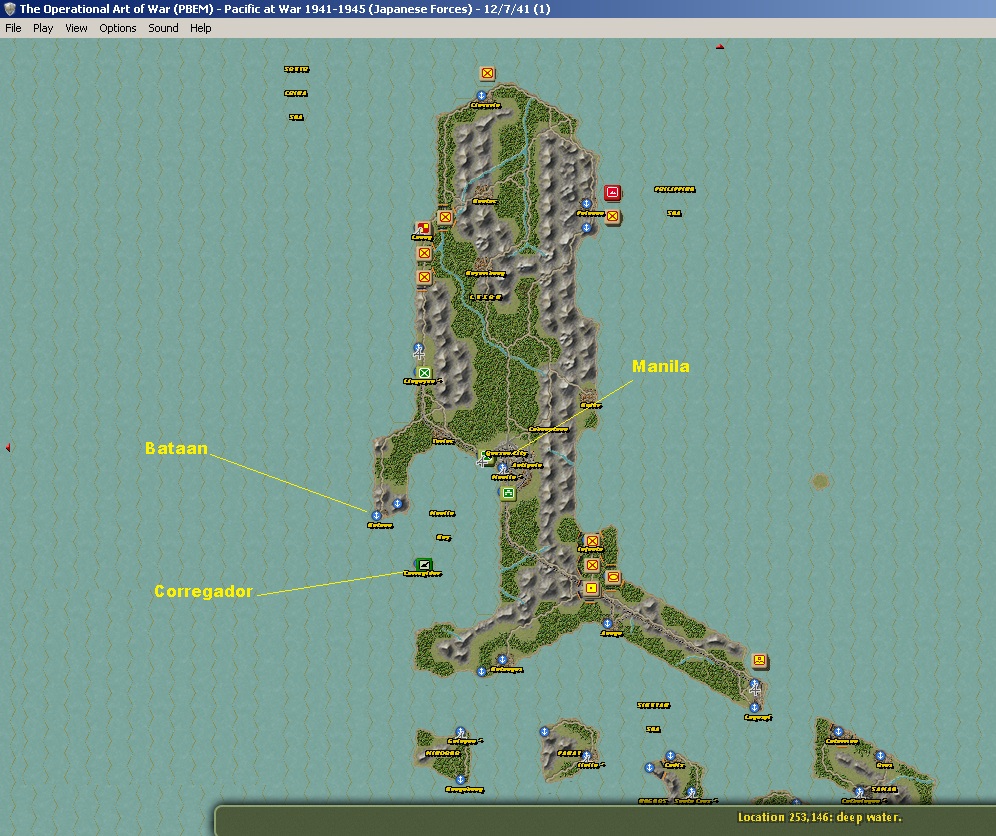Click the small islet in the eastern sea
Viewport: 996px width, 836px height.
tap(820, 481)
